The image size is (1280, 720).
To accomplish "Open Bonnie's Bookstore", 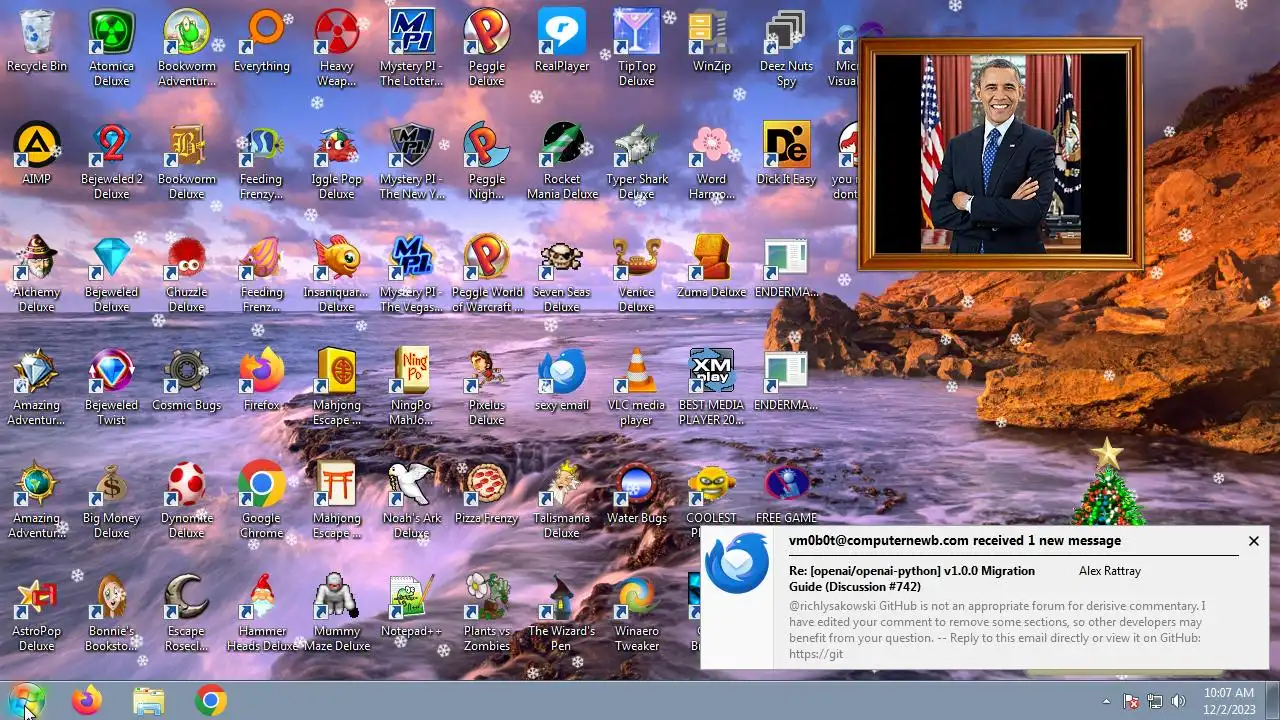I will coord(112,613).
